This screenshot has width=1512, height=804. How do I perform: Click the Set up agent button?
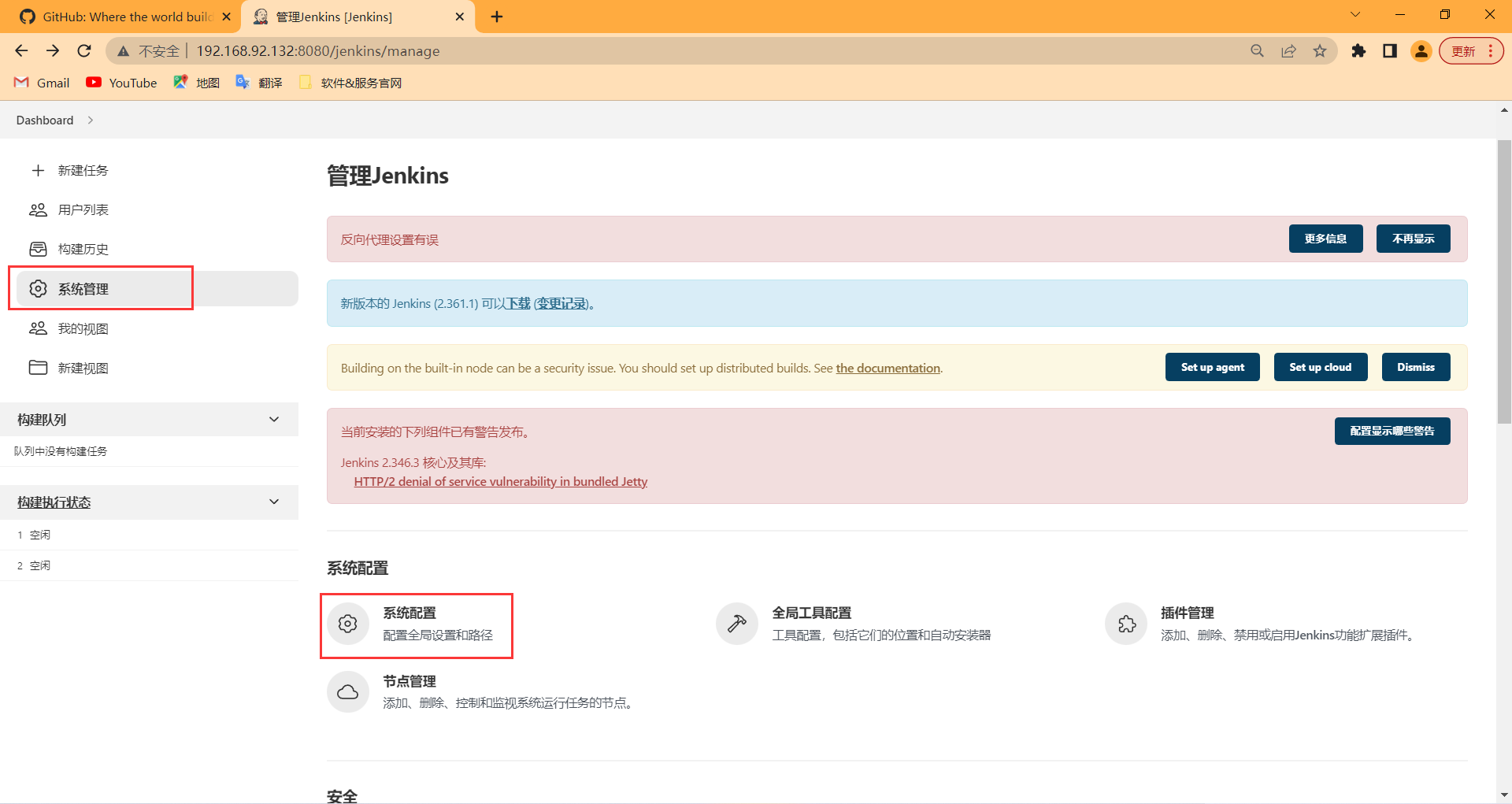pyautogui.click(x=1212, y=367)
